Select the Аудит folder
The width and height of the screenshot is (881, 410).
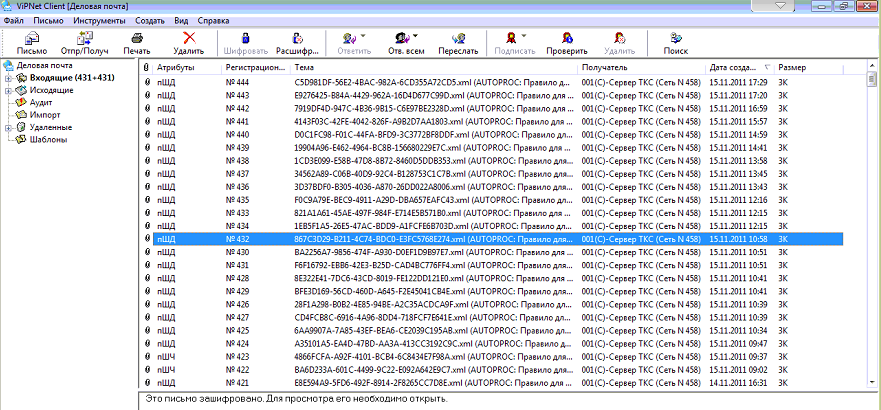pyautogui.click(x=41, y=103)
